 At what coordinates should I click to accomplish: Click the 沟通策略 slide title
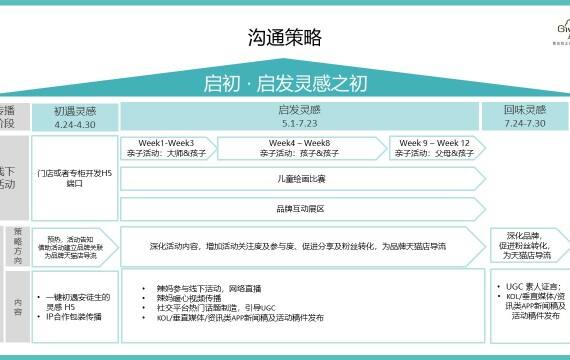click(285, 37)
